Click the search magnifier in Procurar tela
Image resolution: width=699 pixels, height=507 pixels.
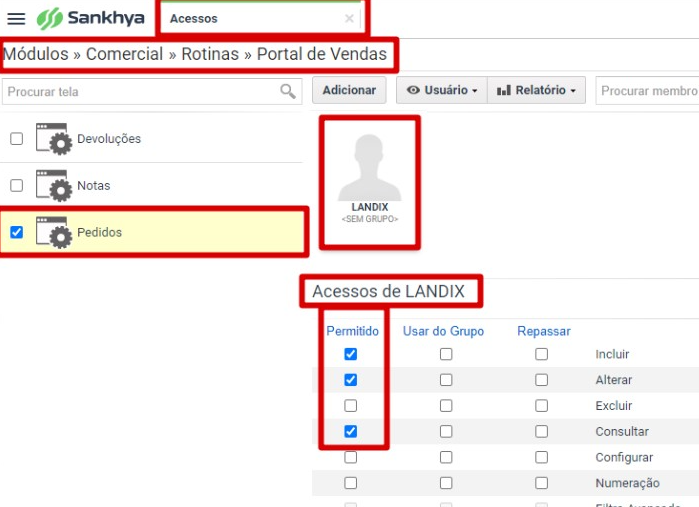pyautogui.click(x=288, y=92)
